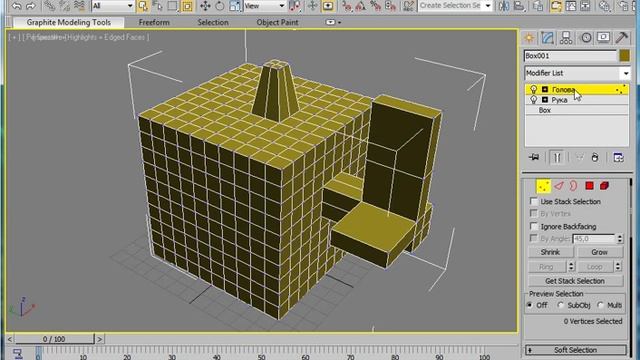Viewport: 640px width, 360px height.
Task: Select the SubObj preview selection radio
Action: [x=561, y=305]
